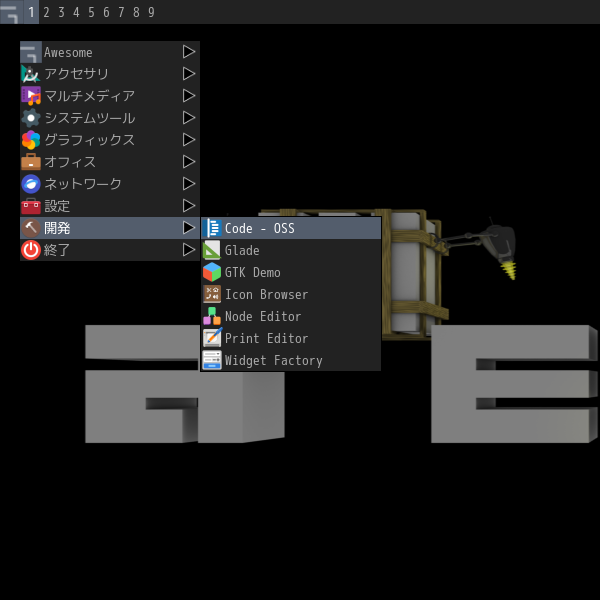Expand the 設定 submenu arrow
This screenshot has height=600, width=600.
(x=189, y=206)
